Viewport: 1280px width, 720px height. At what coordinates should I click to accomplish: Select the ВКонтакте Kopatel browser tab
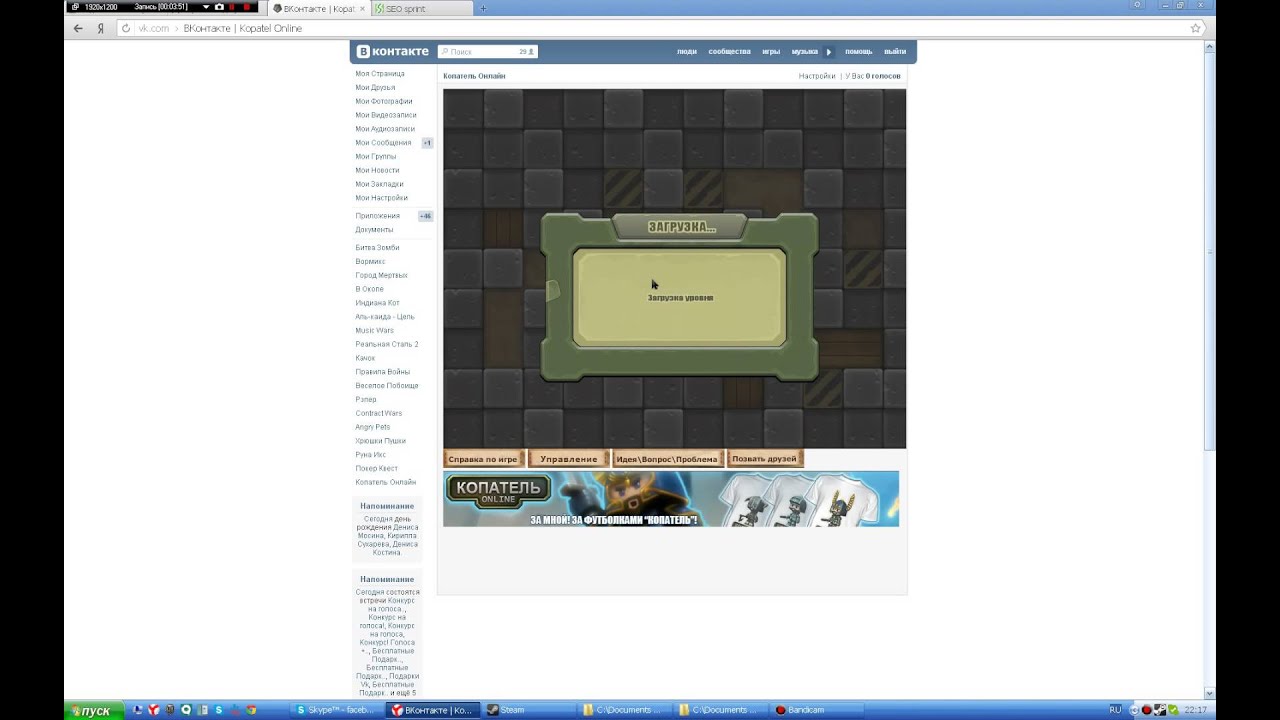point(318,9)
